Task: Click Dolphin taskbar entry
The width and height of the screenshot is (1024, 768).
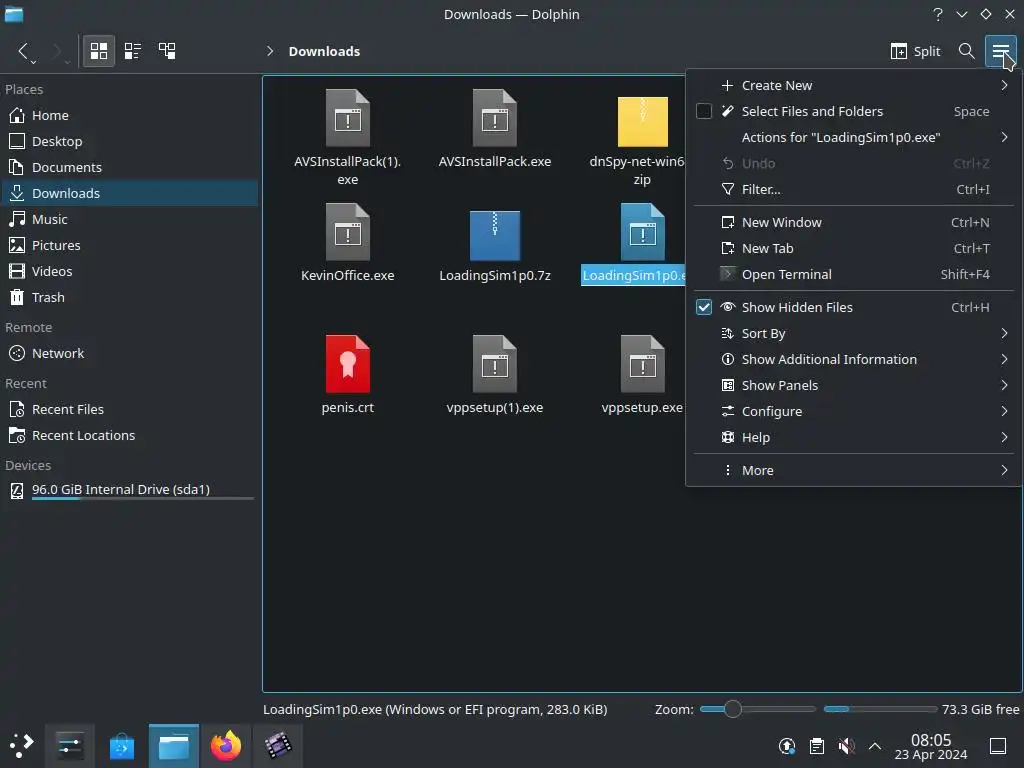Action: 174,745
